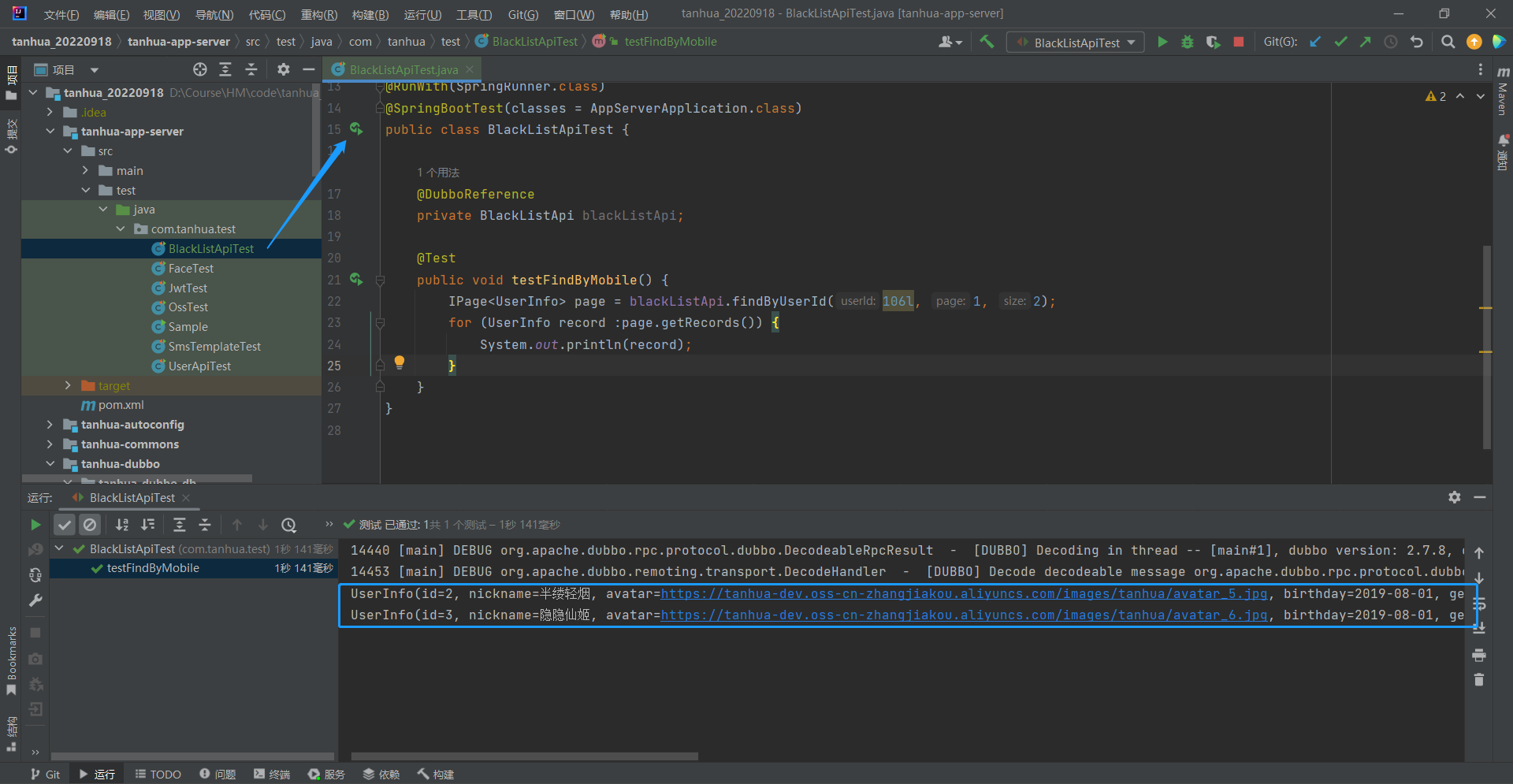Click the Debug bug icon in toolbar
The height and width of the screenshot is (784, 1513).
pos(1187,43)
